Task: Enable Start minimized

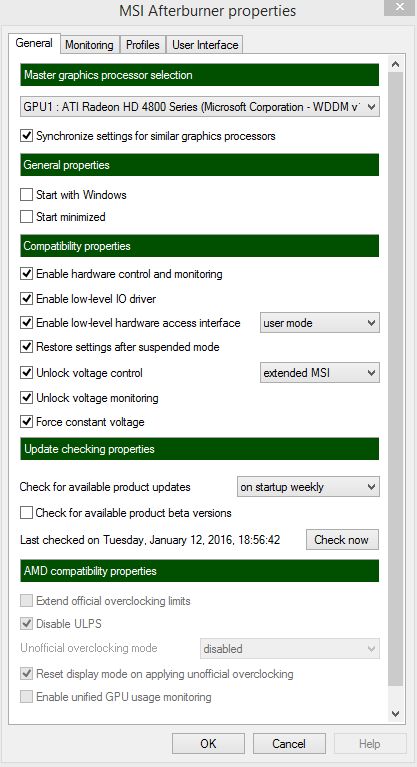Action: click(26, 217)
